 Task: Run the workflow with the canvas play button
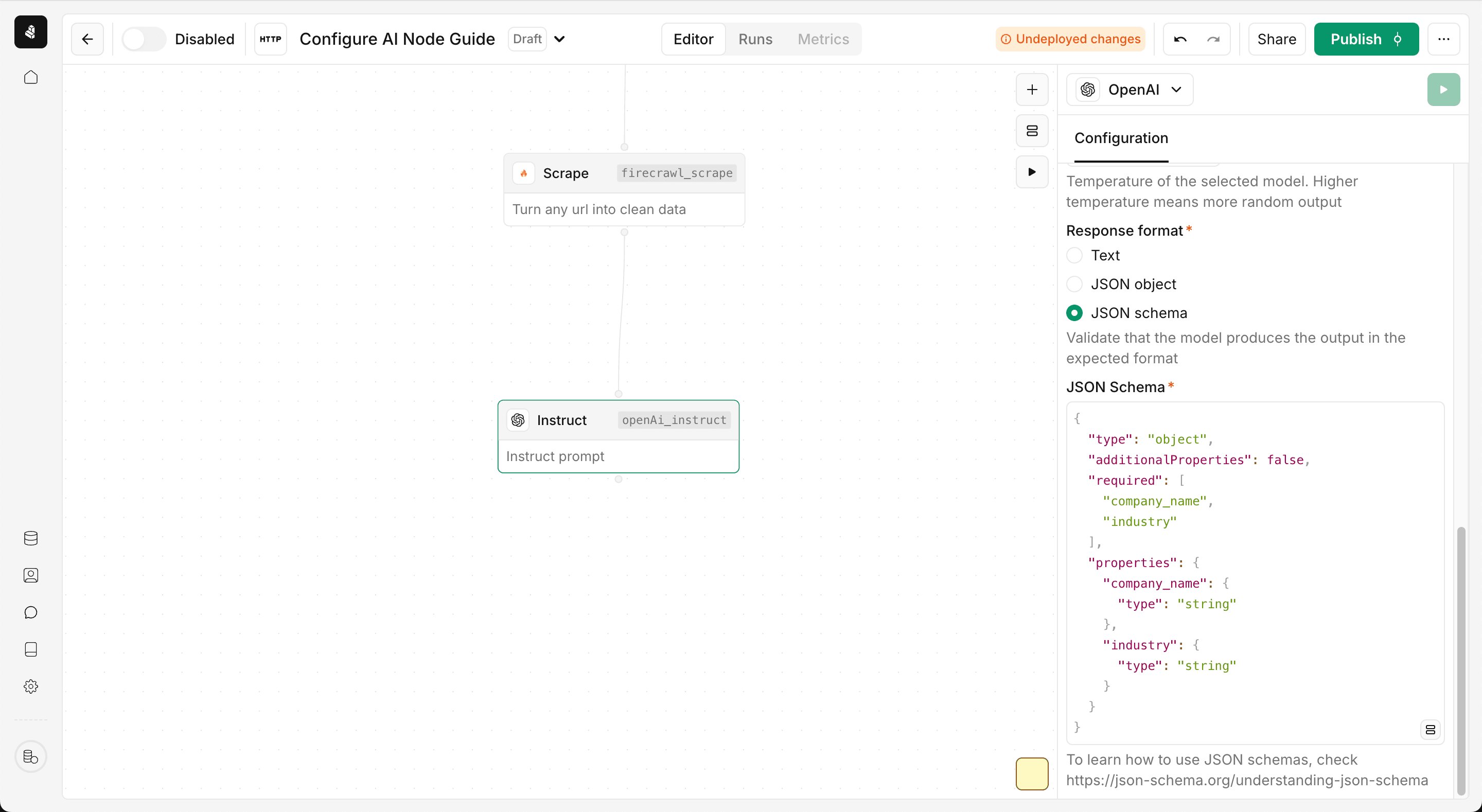(1032, 171)
